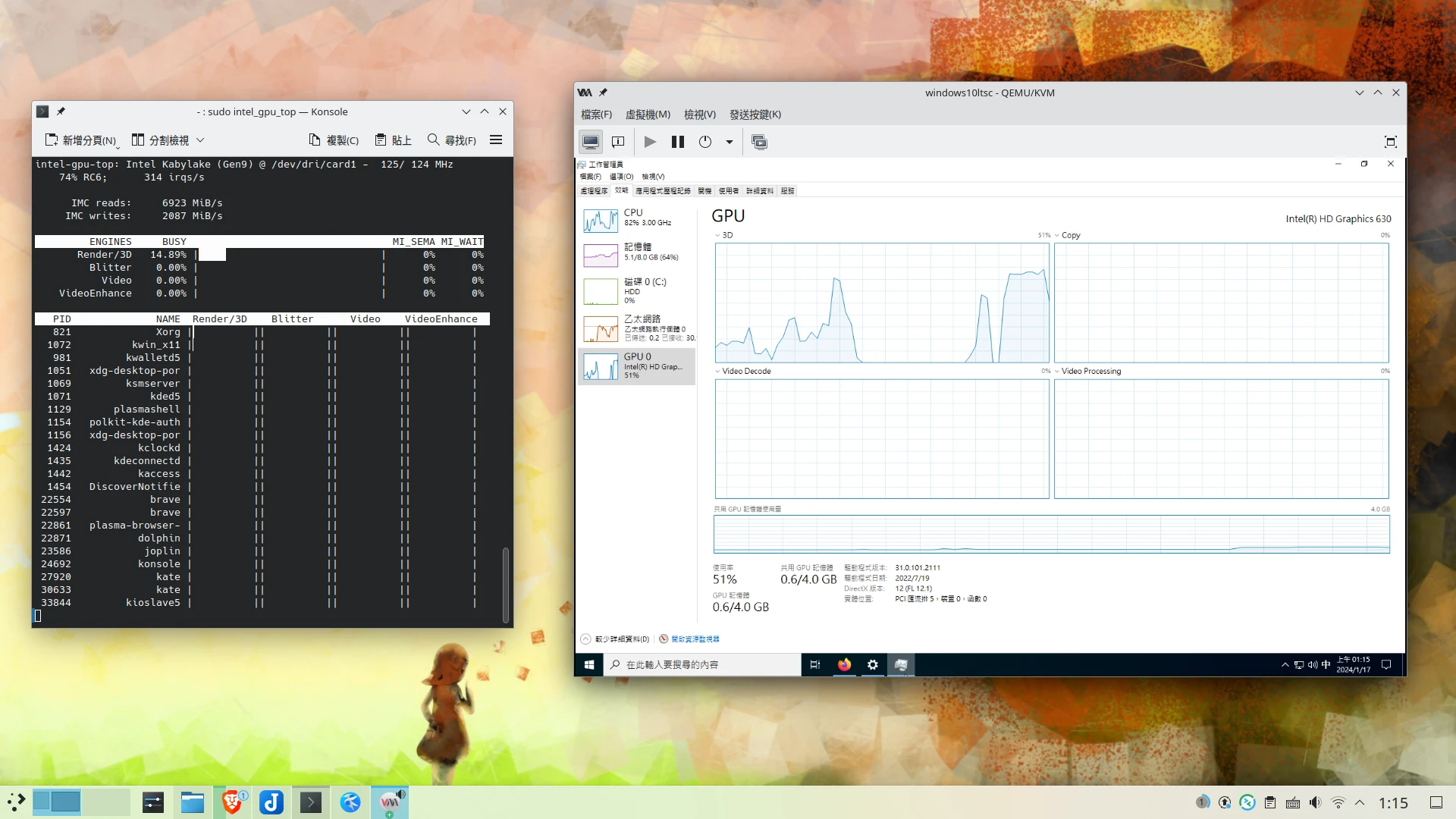Image resolution: width=1456 pixels, height=819 pixels.
Task: Click the Konsole terminal scrollbar
Action: (506, 584)
